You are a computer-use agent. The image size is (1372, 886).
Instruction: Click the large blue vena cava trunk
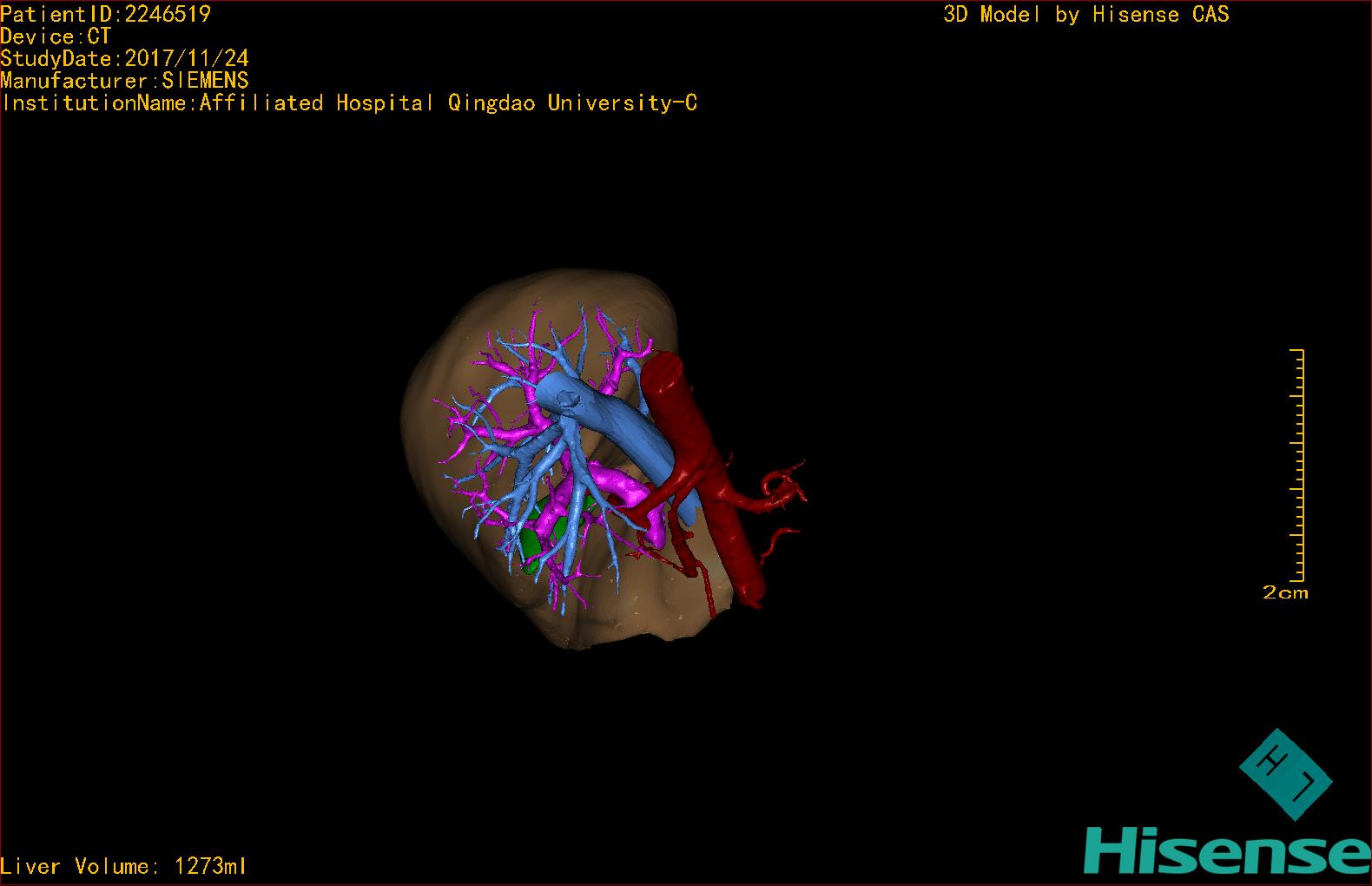(x=617, y=423)
